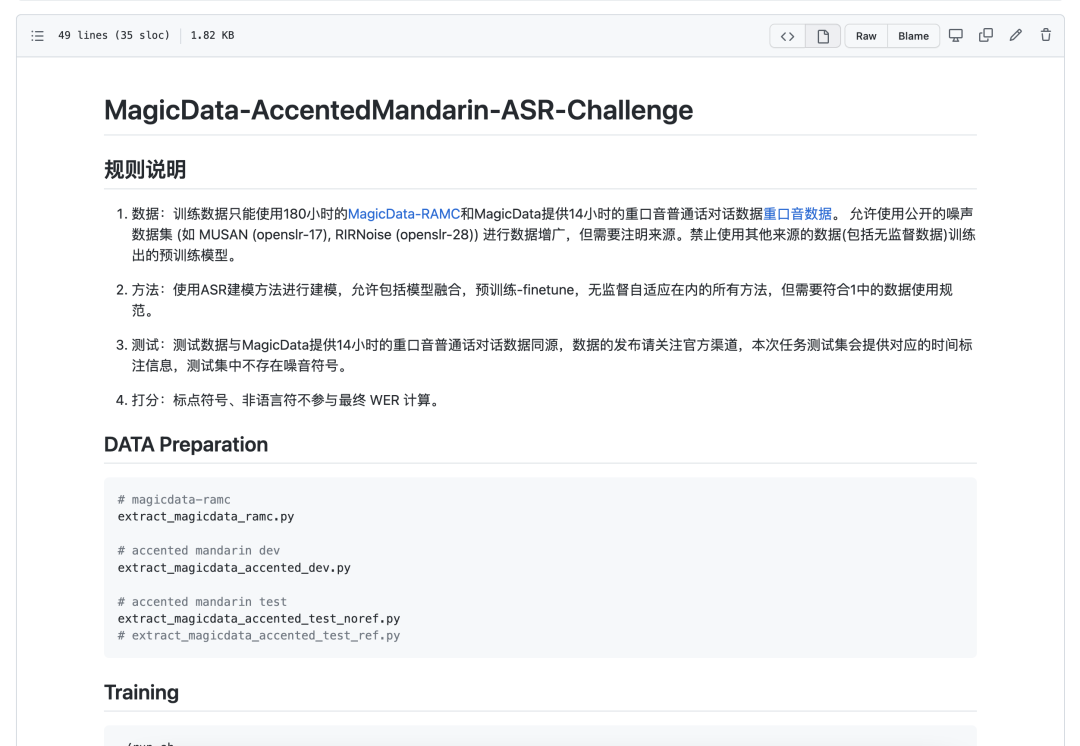Viewport: 1080px width, 746px height.
Task: Open the file outline via the list icon
Action: pos(37,35)
